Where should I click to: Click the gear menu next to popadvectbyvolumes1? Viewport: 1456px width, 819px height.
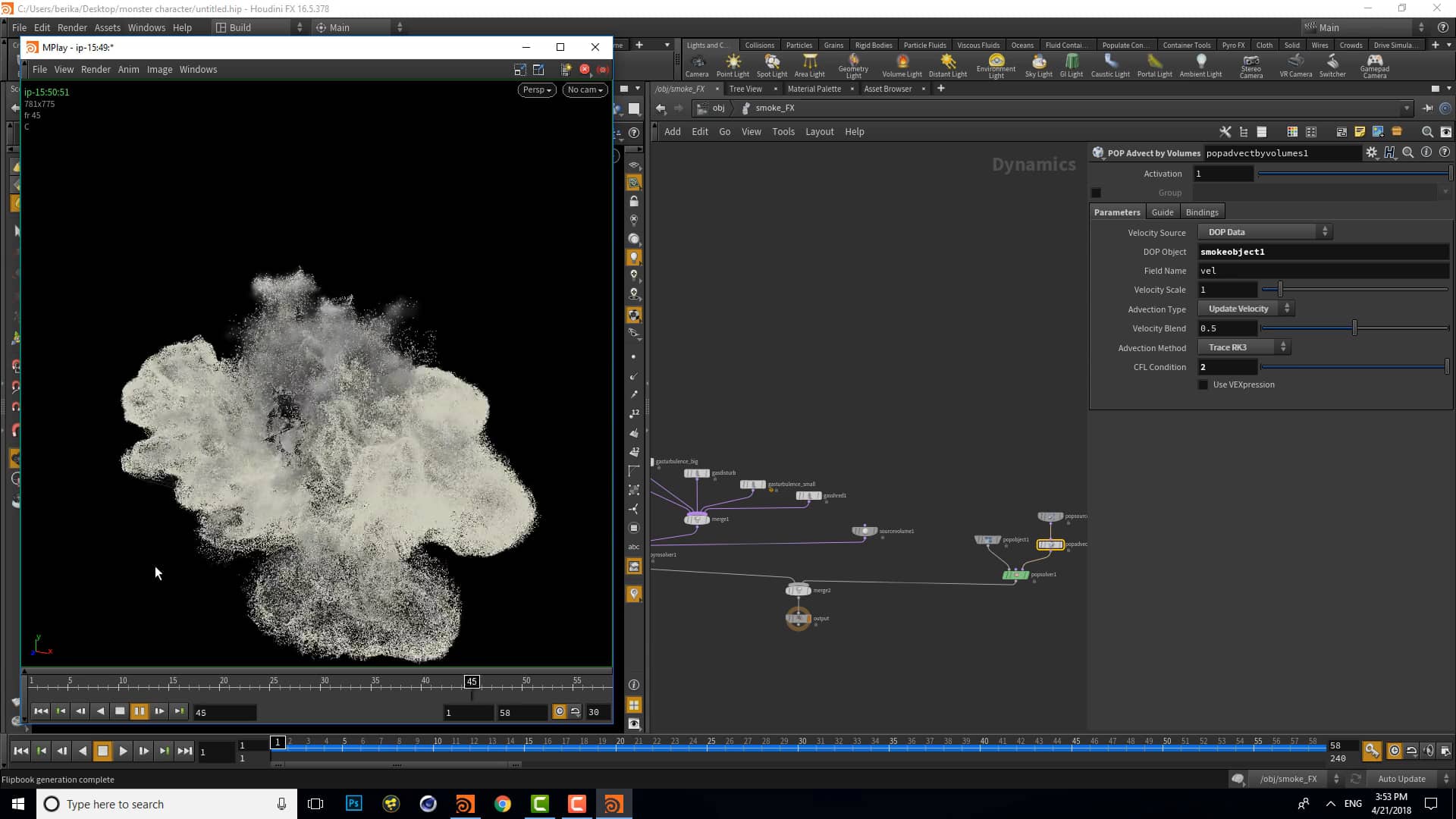[x=1371, y=152]
